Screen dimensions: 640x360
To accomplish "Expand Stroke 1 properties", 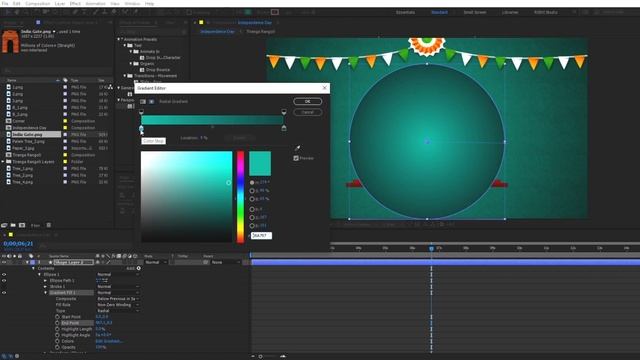I will coord(45,287).
